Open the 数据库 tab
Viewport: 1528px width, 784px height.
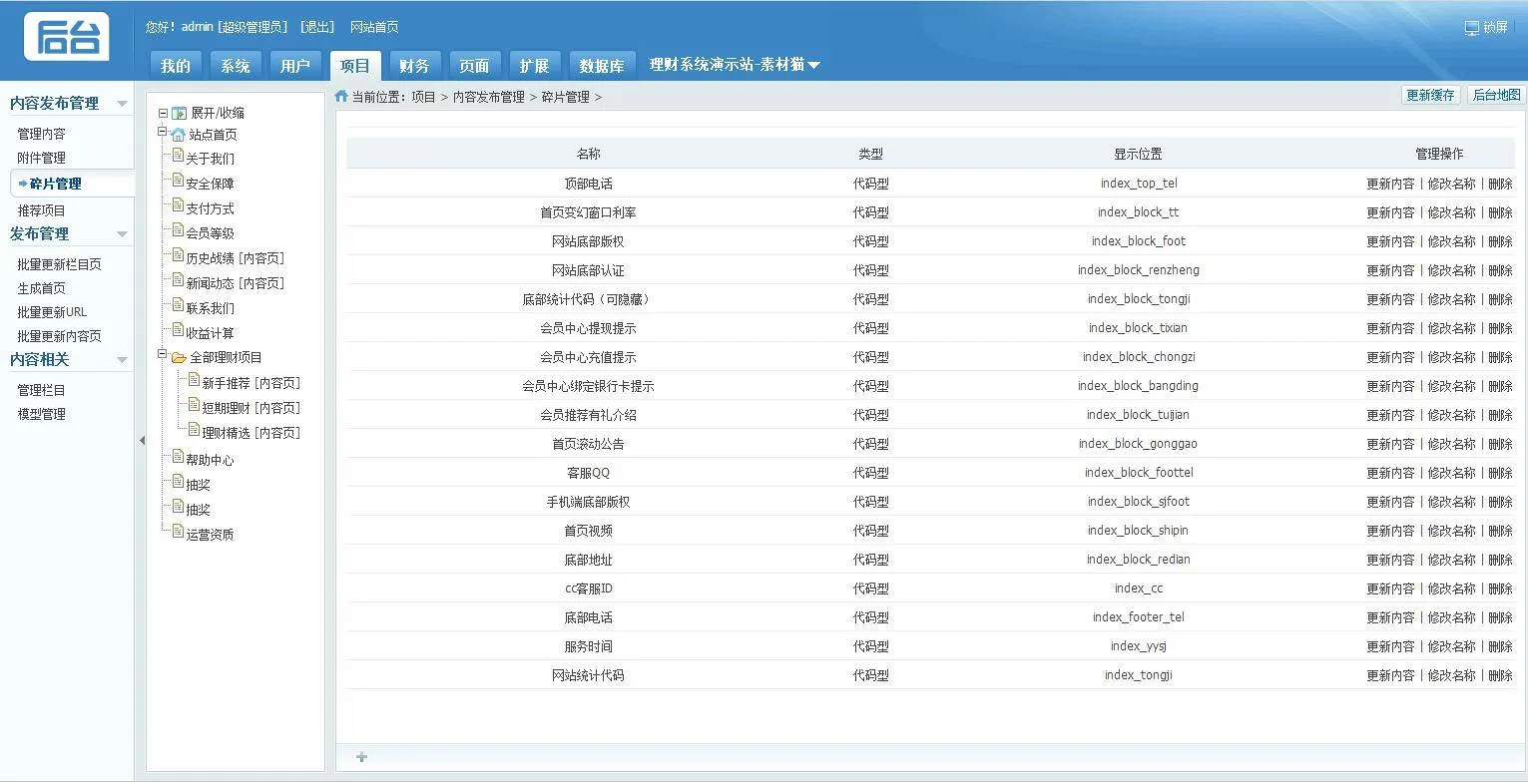pyautogui.click(x=602, y=66)
